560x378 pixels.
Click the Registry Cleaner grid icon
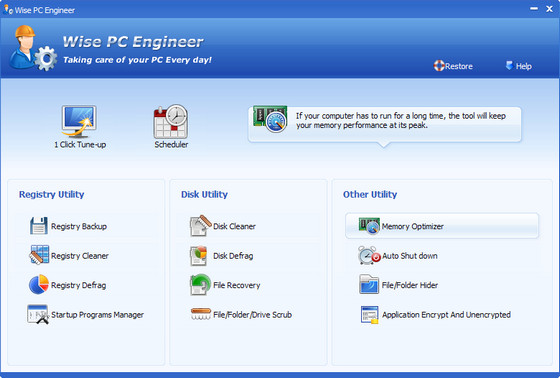pyautogui.click(x=39, y=255)
